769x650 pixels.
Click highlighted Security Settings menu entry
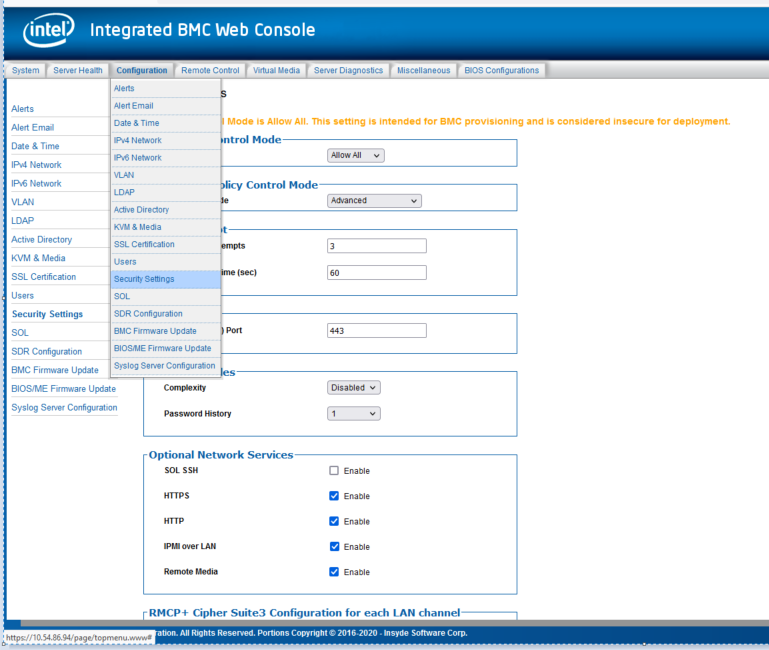[x=166, y=279]
